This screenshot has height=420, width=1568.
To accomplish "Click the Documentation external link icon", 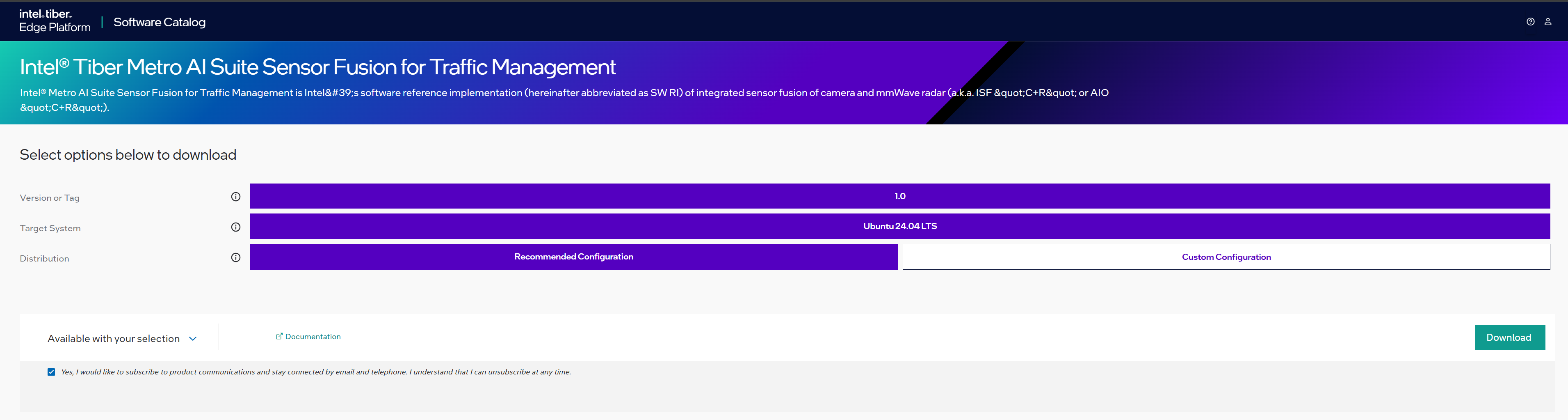I will (x=279, y=337).
